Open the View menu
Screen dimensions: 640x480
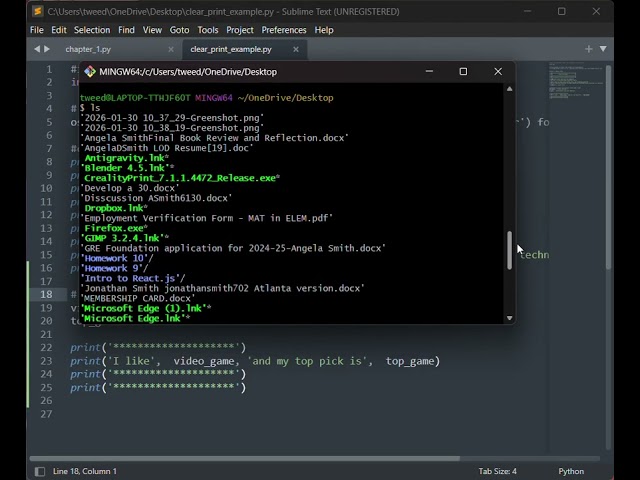click(x=152, y=30)
